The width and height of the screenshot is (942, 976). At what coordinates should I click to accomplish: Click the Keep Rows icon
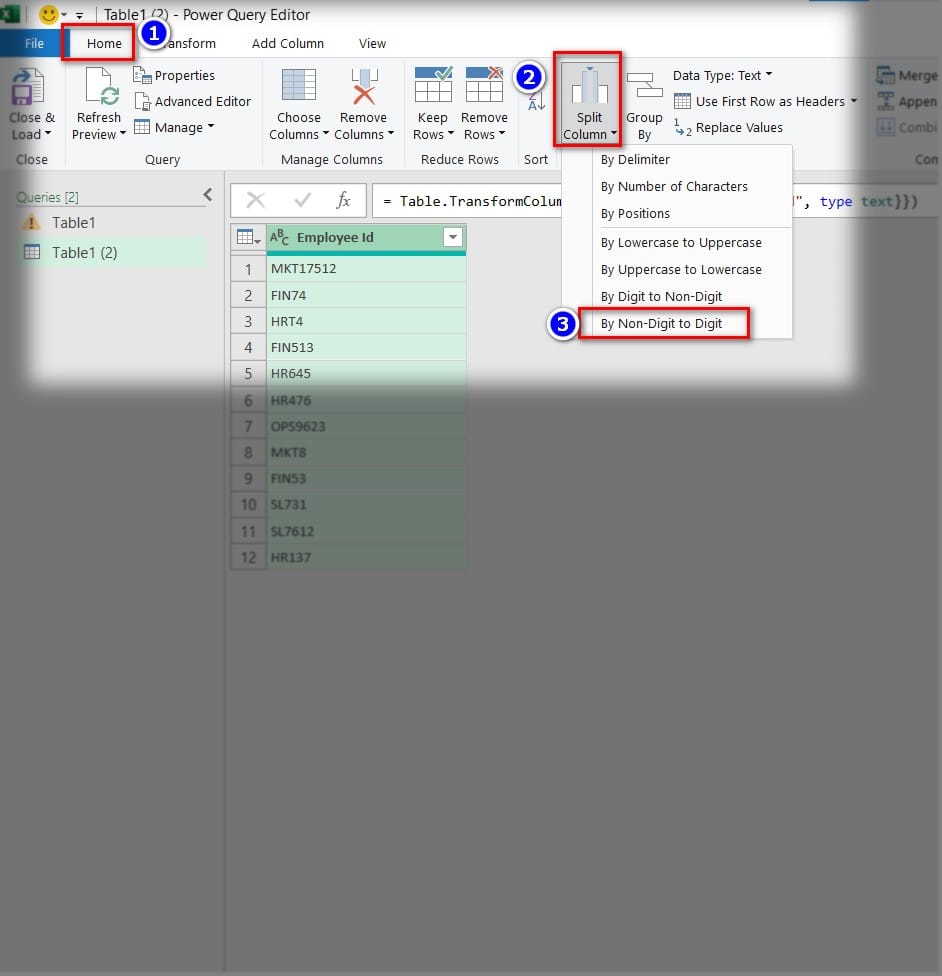tap(433, 87)
